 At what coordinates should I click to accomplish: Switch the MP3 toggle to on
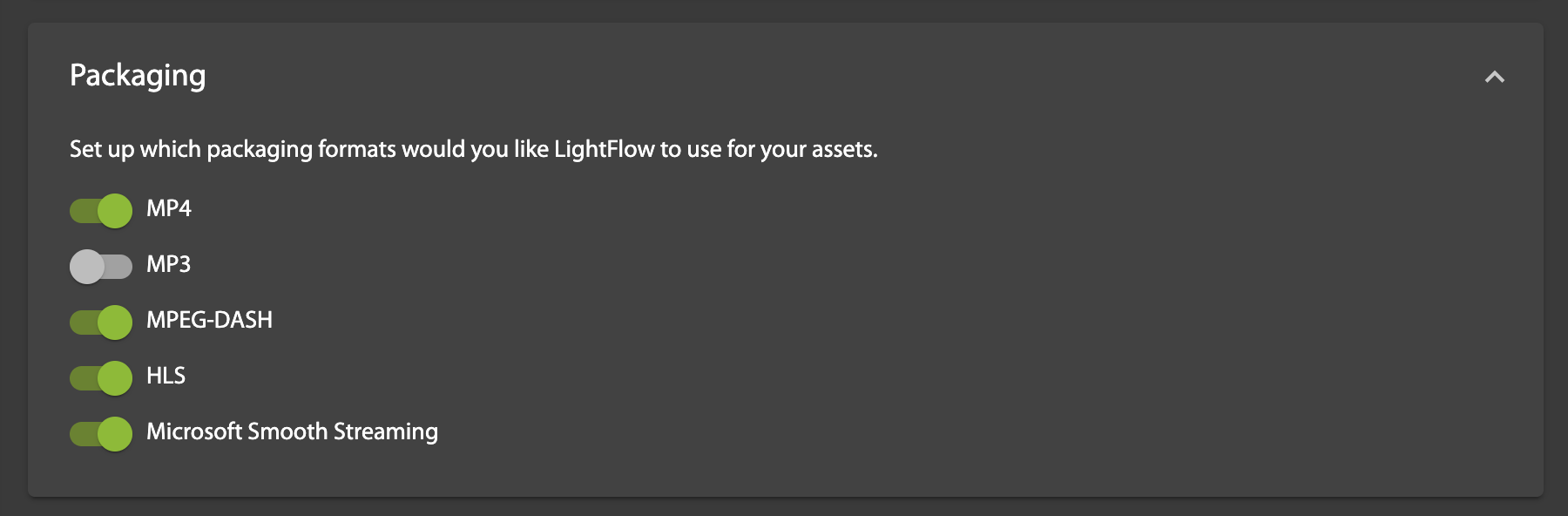tap(100, 265)
